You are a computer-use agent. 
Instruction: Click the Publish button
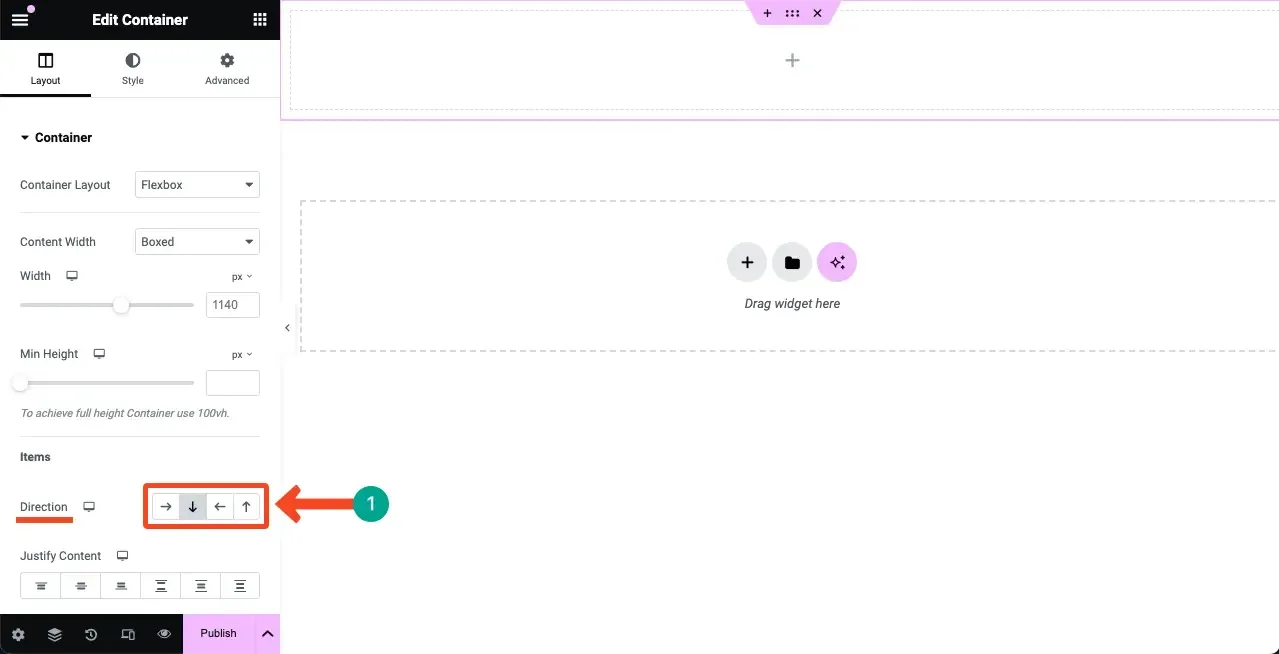click(x=218, y=634)
